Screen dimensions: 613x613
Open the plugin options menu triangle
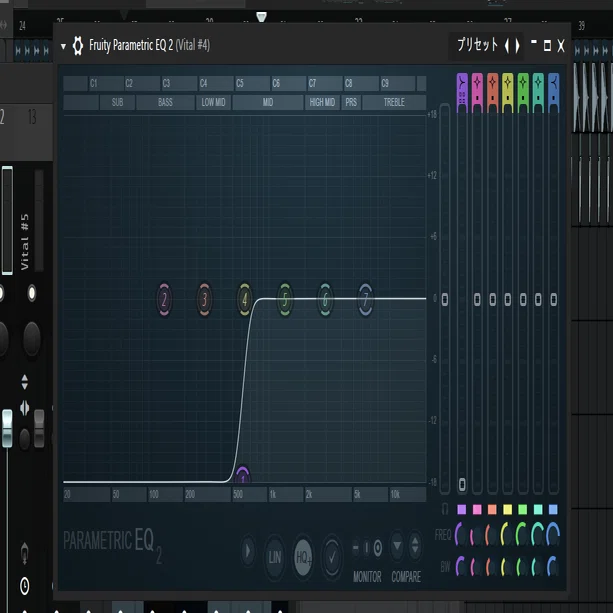tap(63, 47)
